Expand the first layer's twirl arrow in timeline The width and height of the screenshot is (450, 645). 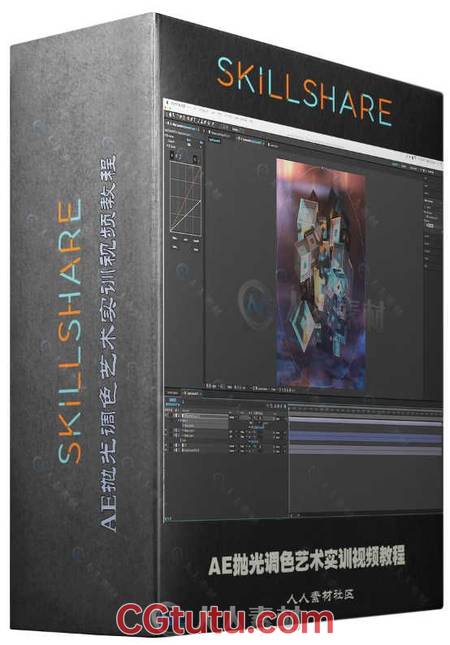(x=178, y=416)
